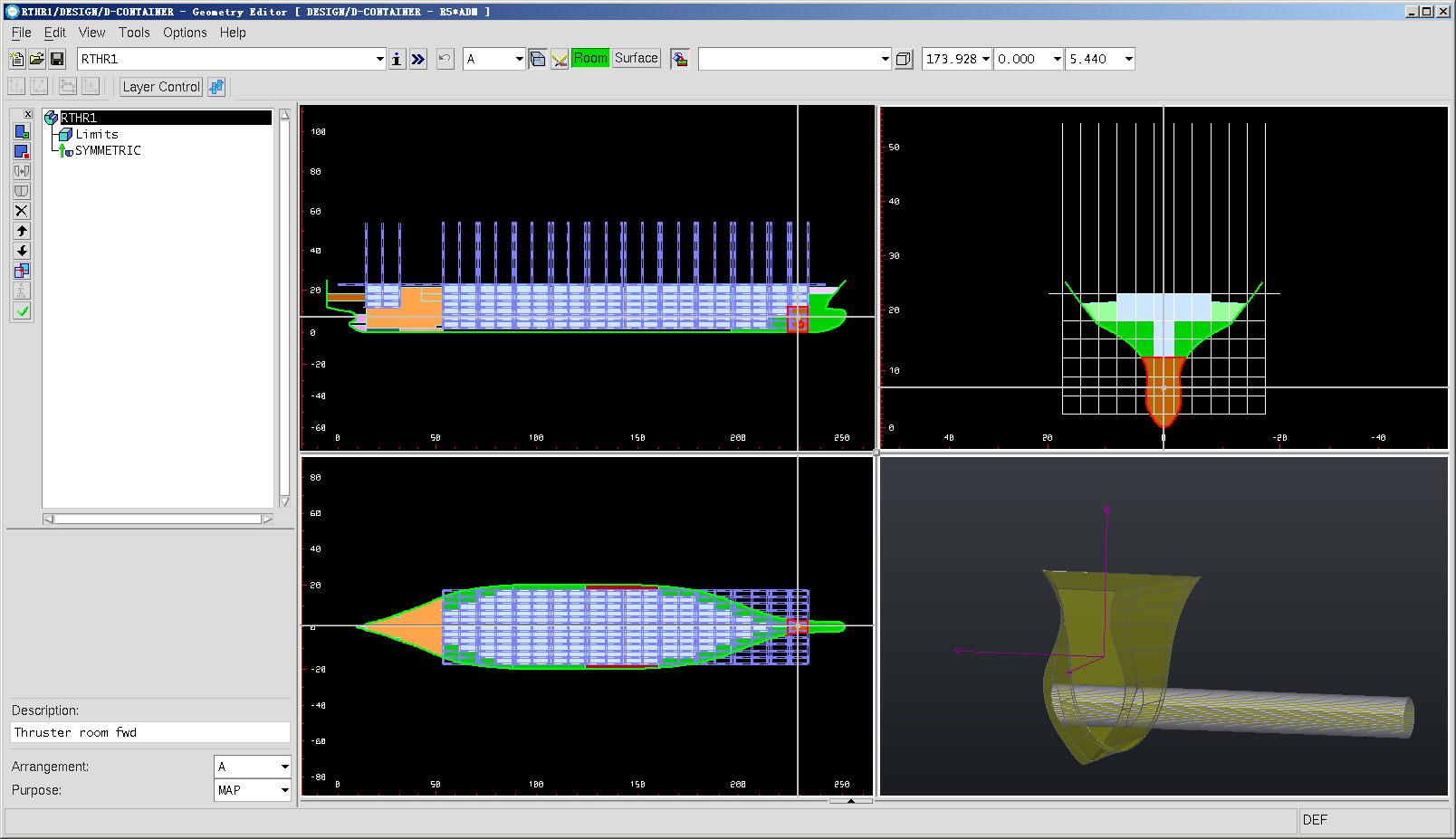
Task: Click the collapse arrow below plan view
Action: pos(850,800)
